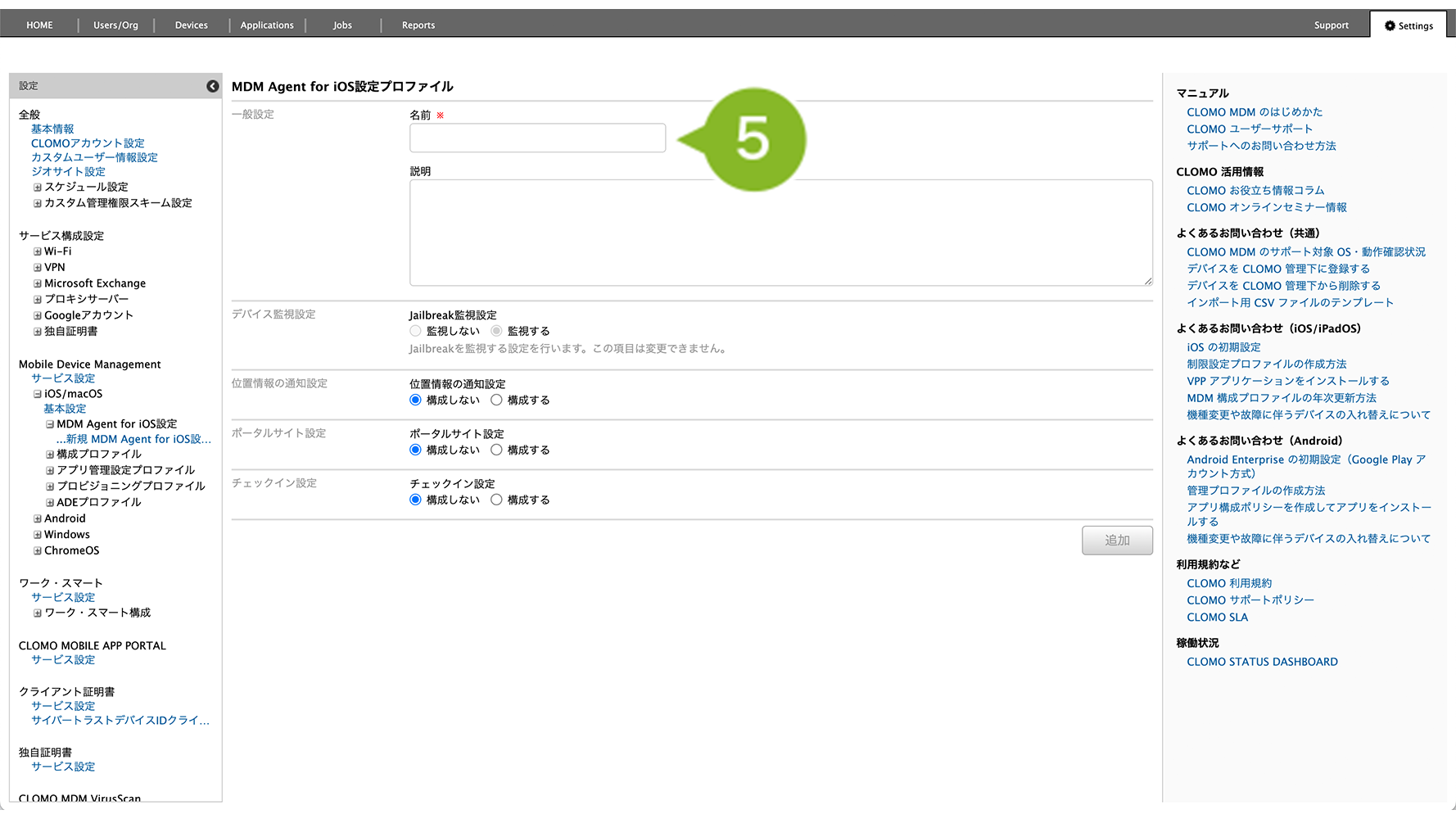Expand the 構成プロファイル node
The height and width of the screenshot is (819, 1456).
pos(50,455)
